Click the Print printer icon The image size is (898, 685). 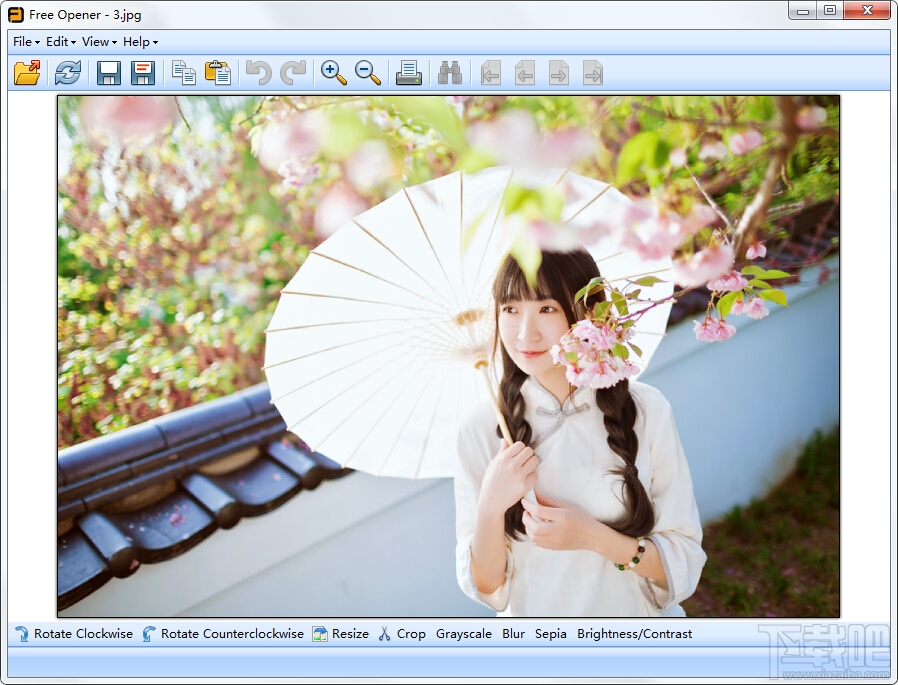pyautogui.click(x=409, y=73)
